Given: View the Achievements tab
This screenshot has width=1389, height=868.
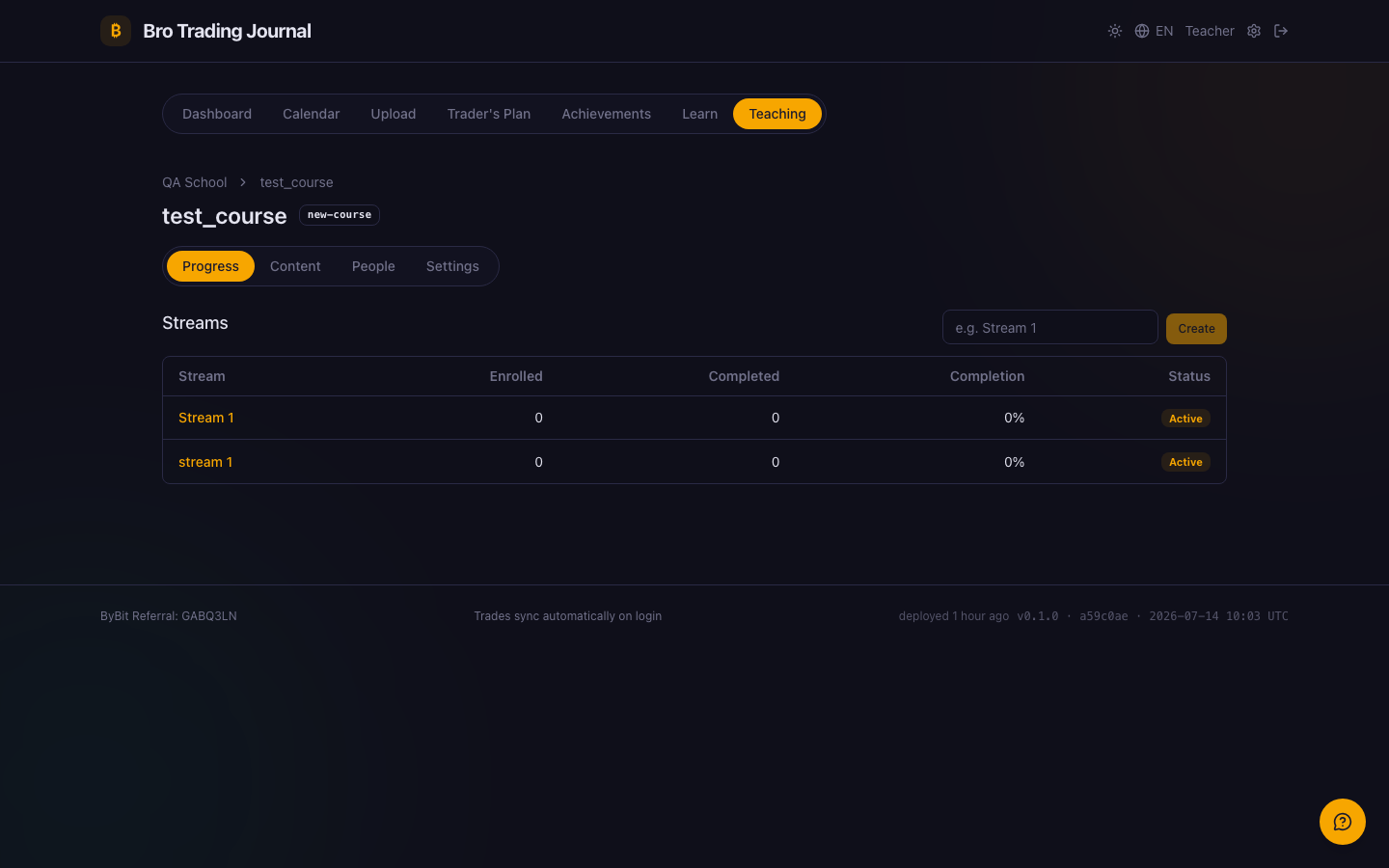Looking at the screenshot, I should tap(606, 114).
